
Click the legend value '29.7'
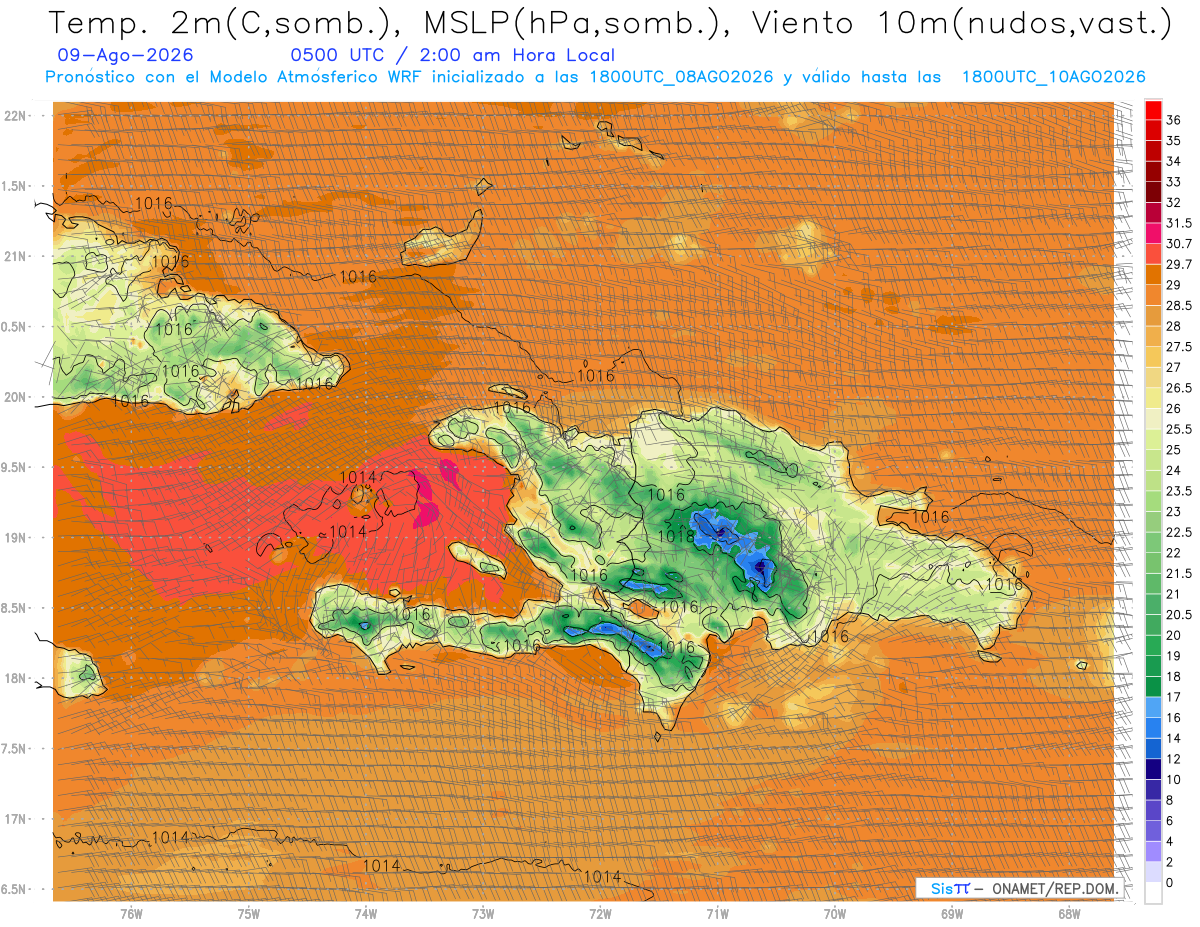tap(1179, 264)
